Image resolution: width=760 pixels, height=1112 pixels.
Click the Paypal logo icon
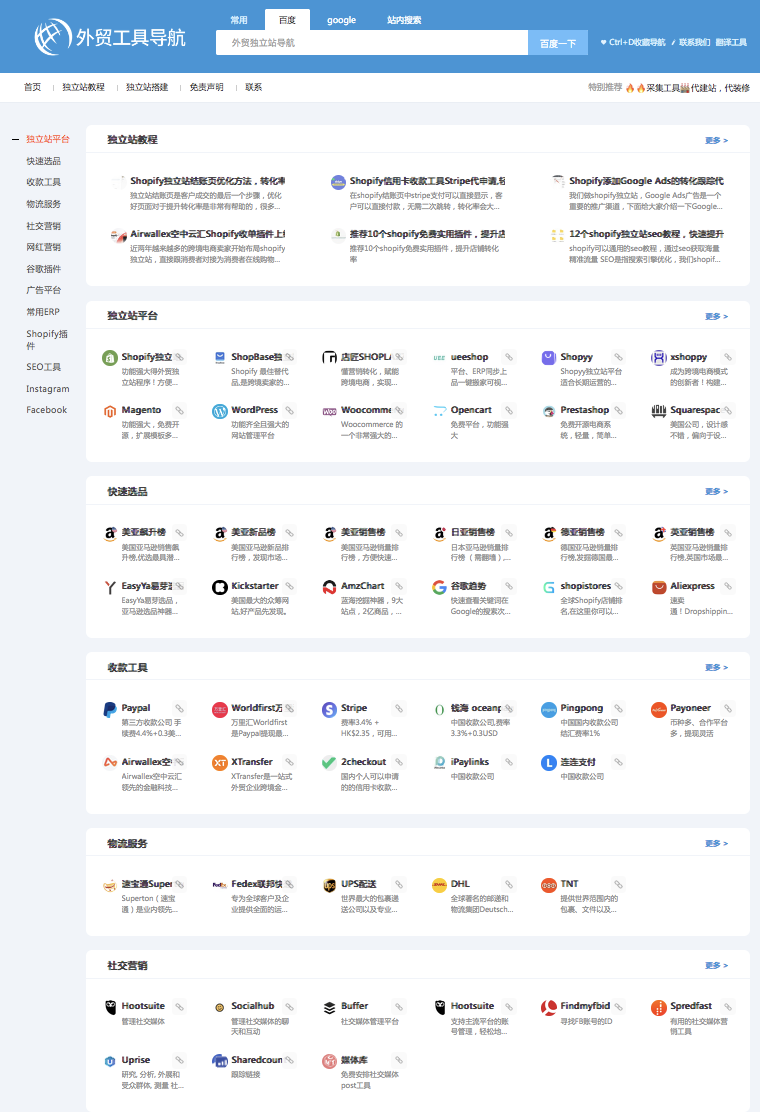109,709
